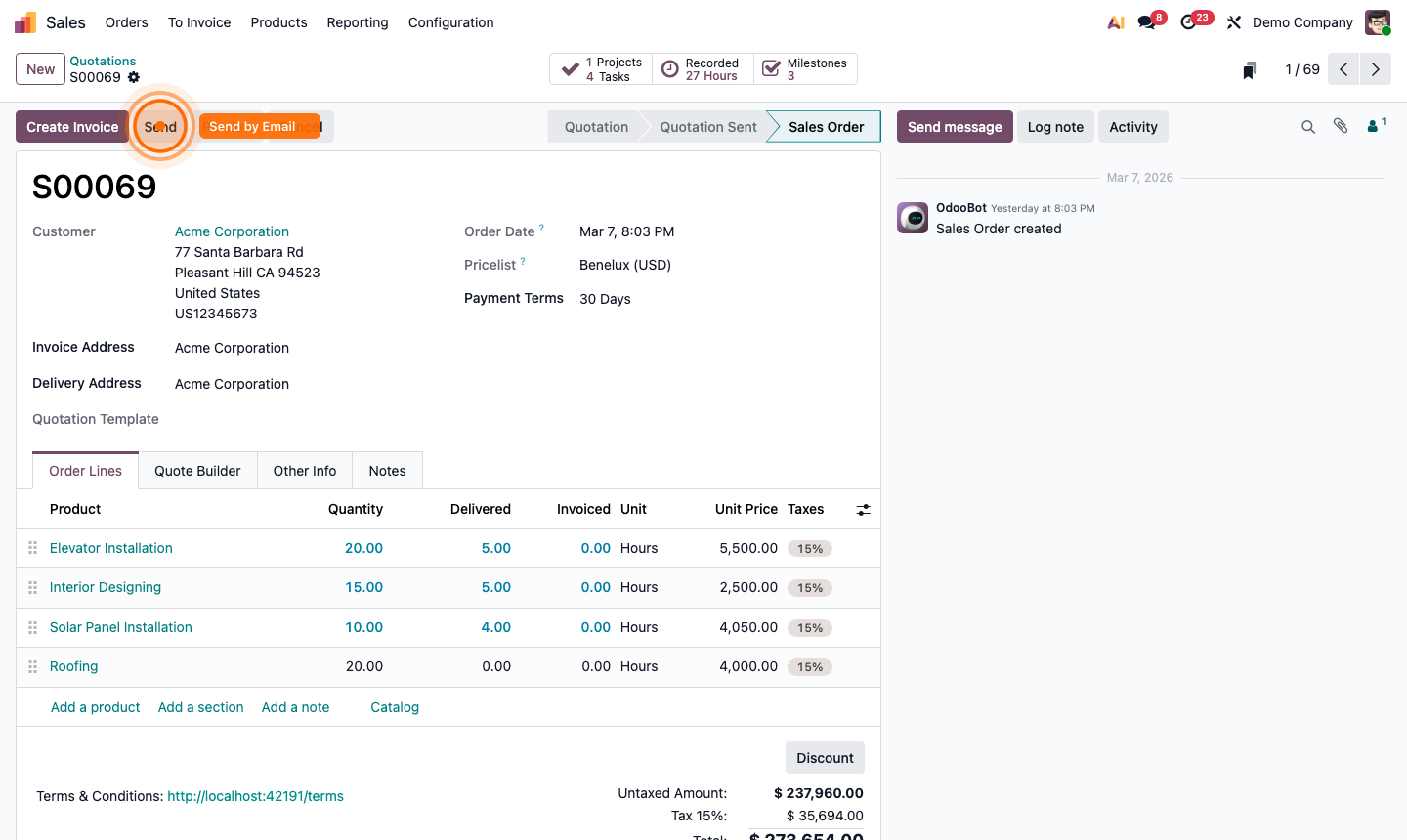Open the activities clock icon
The height and width of the screenshot is (840, 1407).
click(1189, 22)
